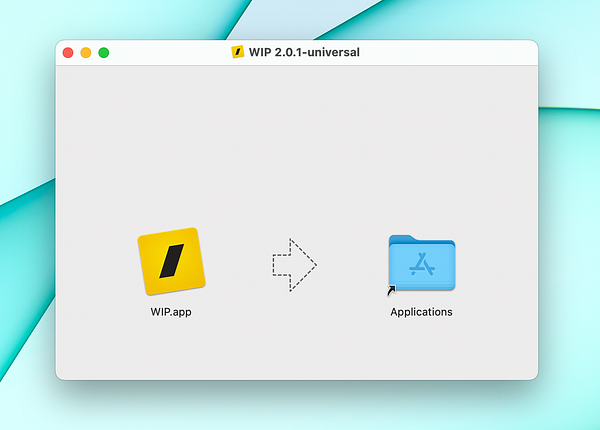Screen dimensions: 600x430
Task: Click the desktop wallpaper beneath the window
Action: click(x=297, y=407)
